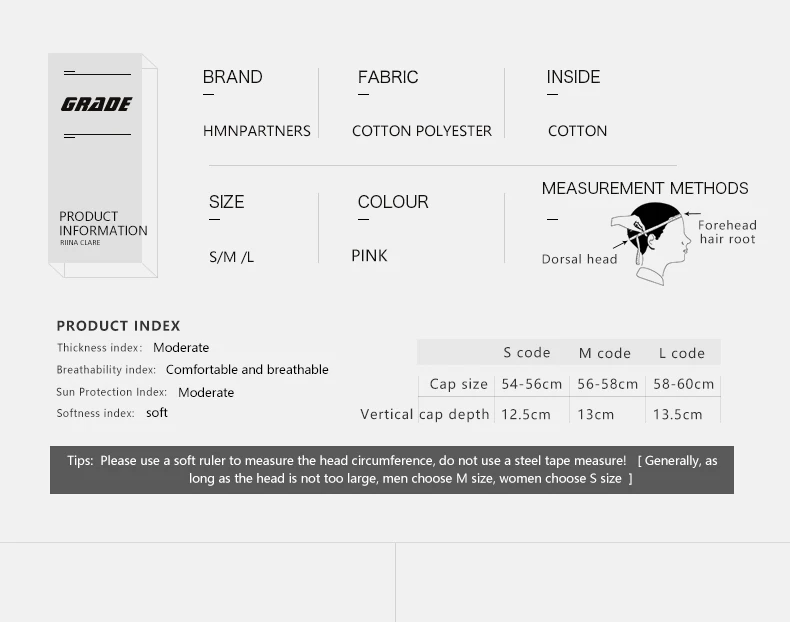The width and height of the screenshot is (790, 622).
Task: Click the INSIDE heading
Action: 573,77
